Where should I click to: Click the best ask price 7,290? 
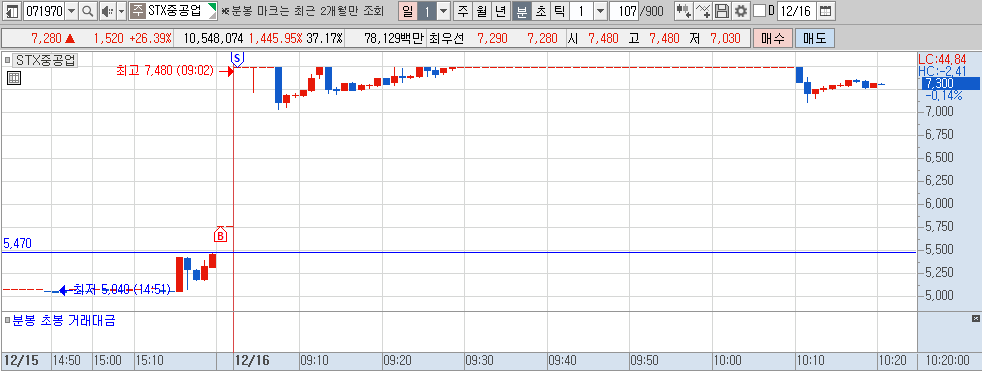point(492,38)
